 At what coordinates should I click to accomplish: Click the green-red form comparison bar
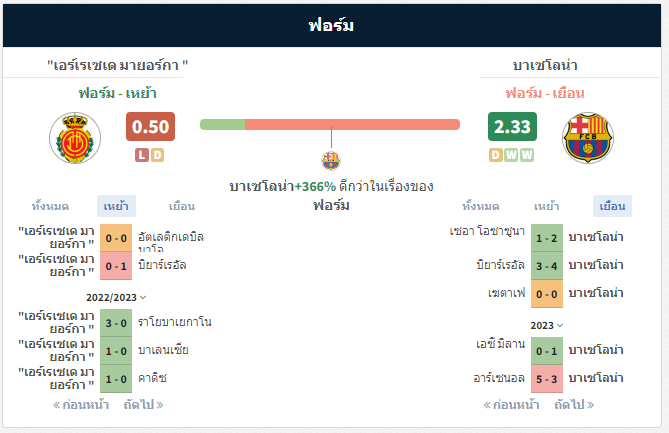(330, 125)
